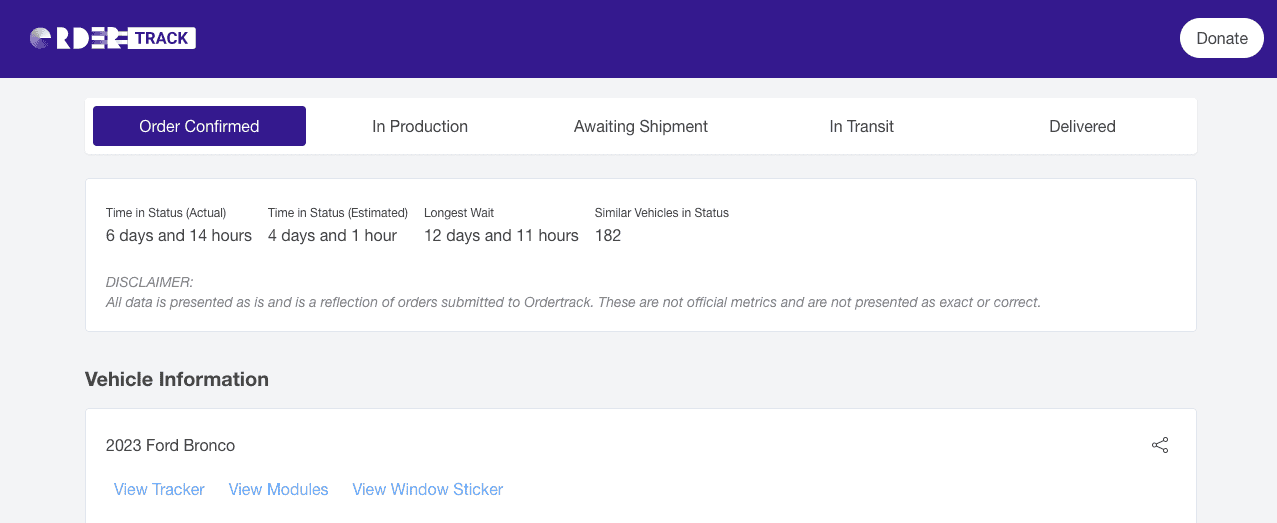This screenshot has width=1277, height=523.
Task: Click the share icon for 2023 Ford Bronco
Action: (x=1160, y=445)
